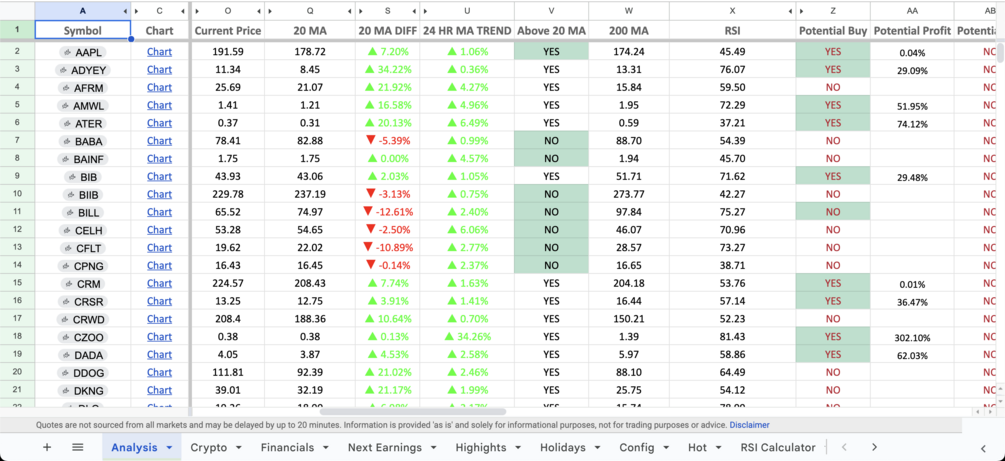
Task: Open the Holidays tab dropdown arrow
Action: 597,448
